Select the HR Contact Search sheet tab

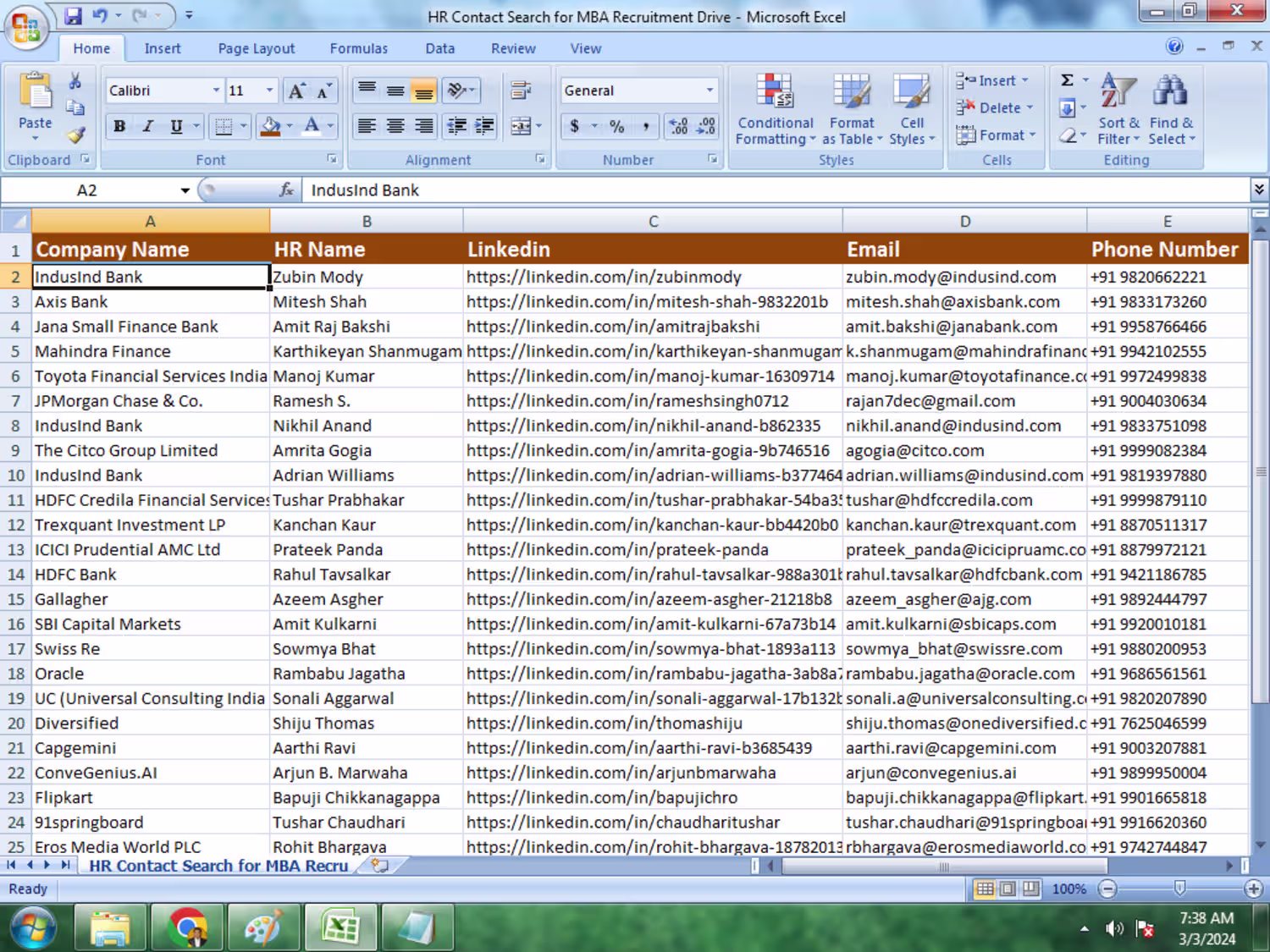tap(218, 866)
